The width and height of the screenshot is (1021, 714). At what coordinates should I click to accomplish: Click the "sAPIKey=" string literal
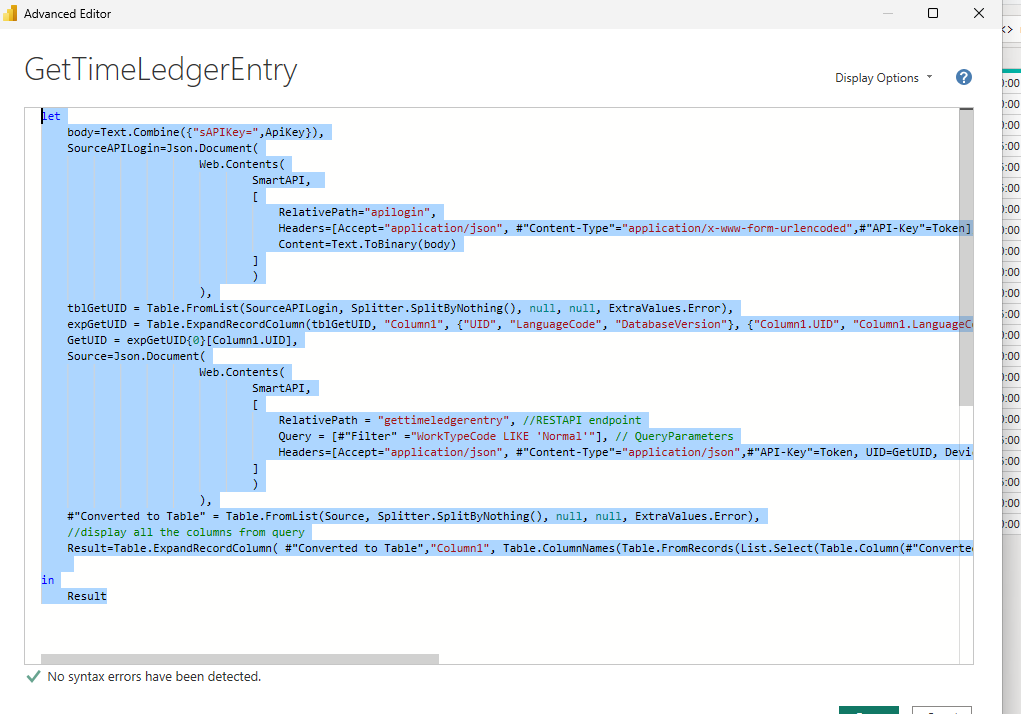point(225,132)
